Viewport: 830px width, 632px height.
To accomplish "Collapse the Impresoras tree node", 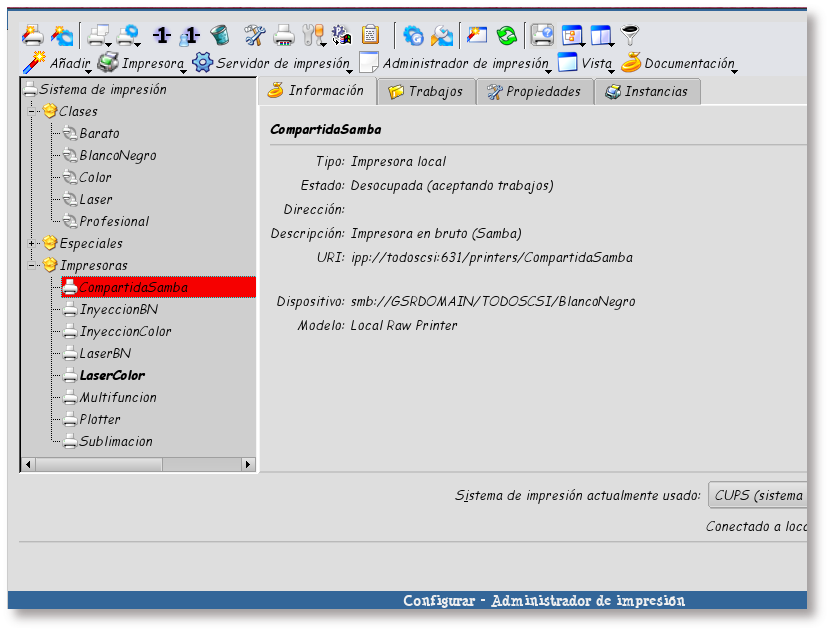I will (35, 265).
